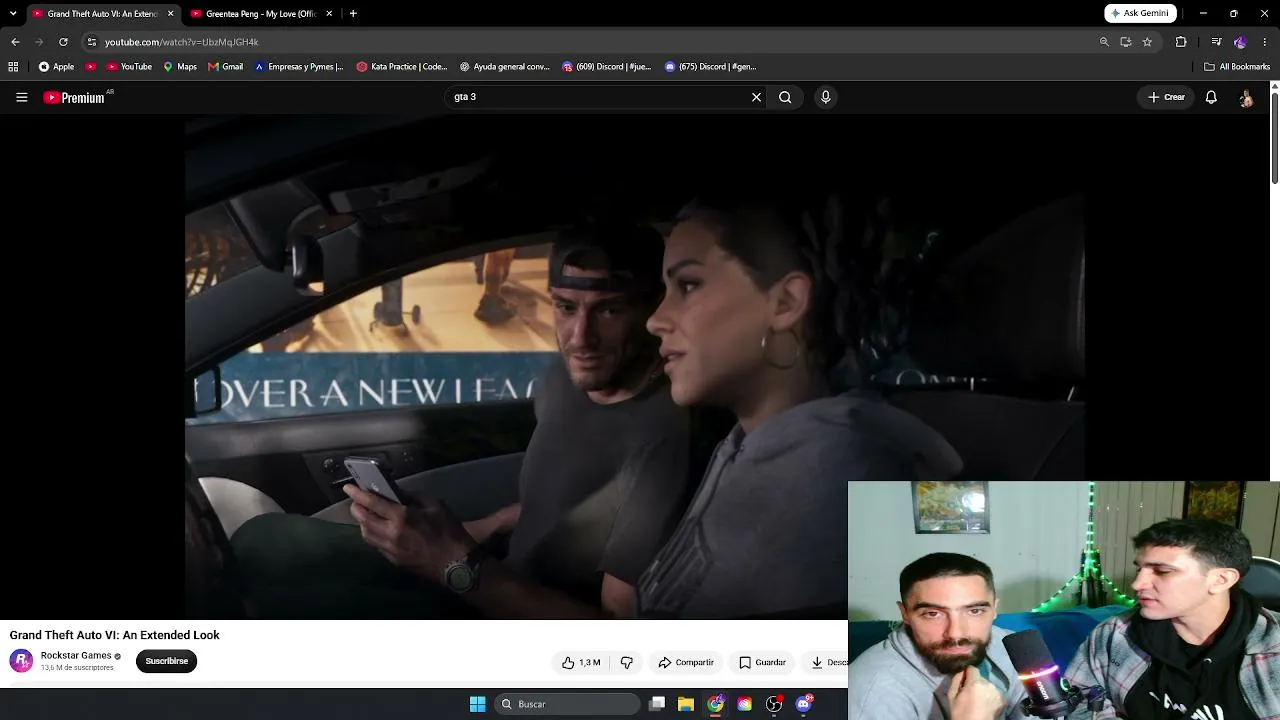View site information icon in address bar
Viewport: 1280px width, 720px height.
[x=92, y=42]
